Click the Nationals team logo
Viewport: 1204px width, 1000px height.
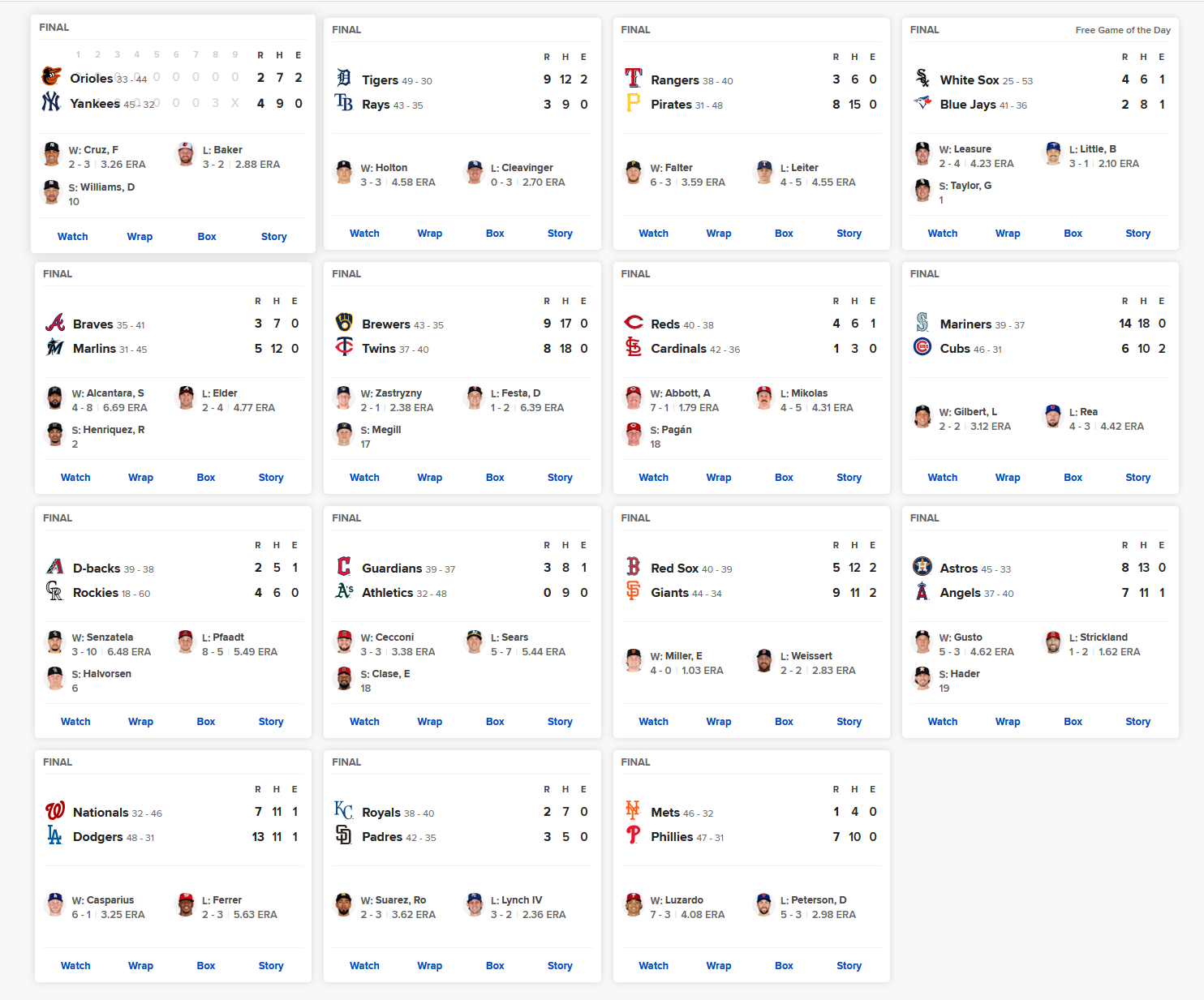pos(55,810)
